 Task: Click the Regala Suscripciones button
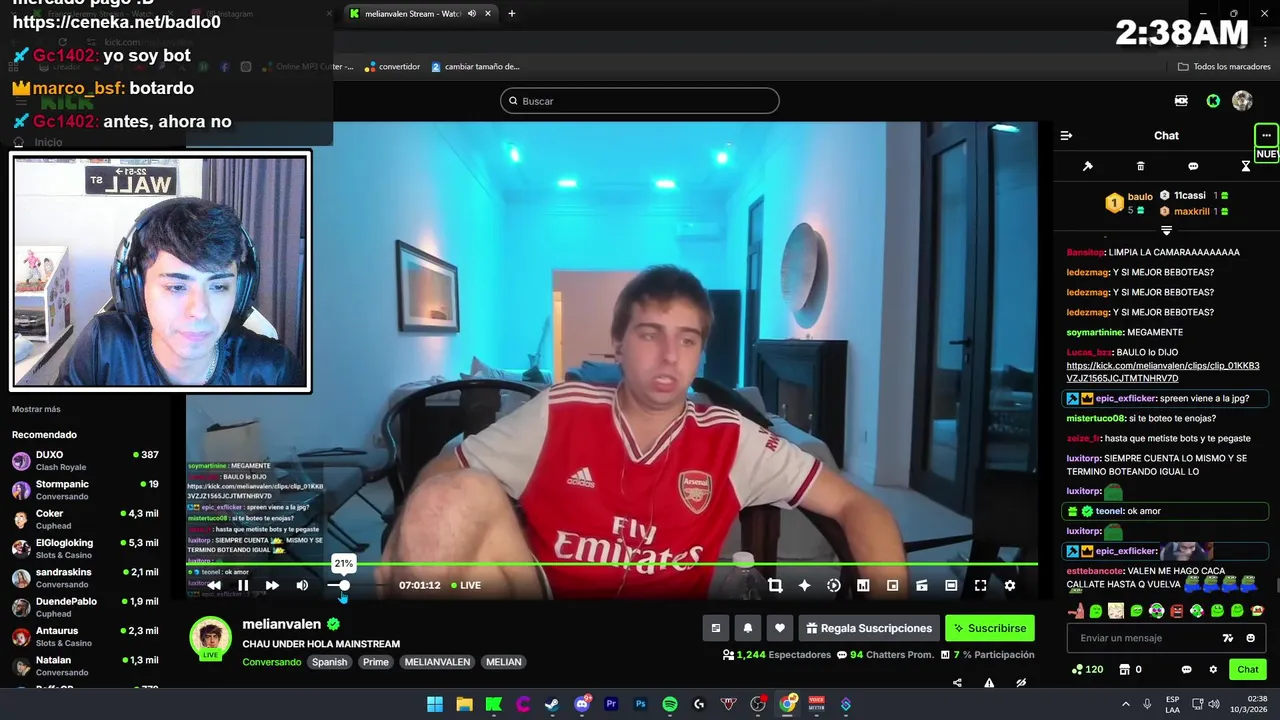coord(869,628)
